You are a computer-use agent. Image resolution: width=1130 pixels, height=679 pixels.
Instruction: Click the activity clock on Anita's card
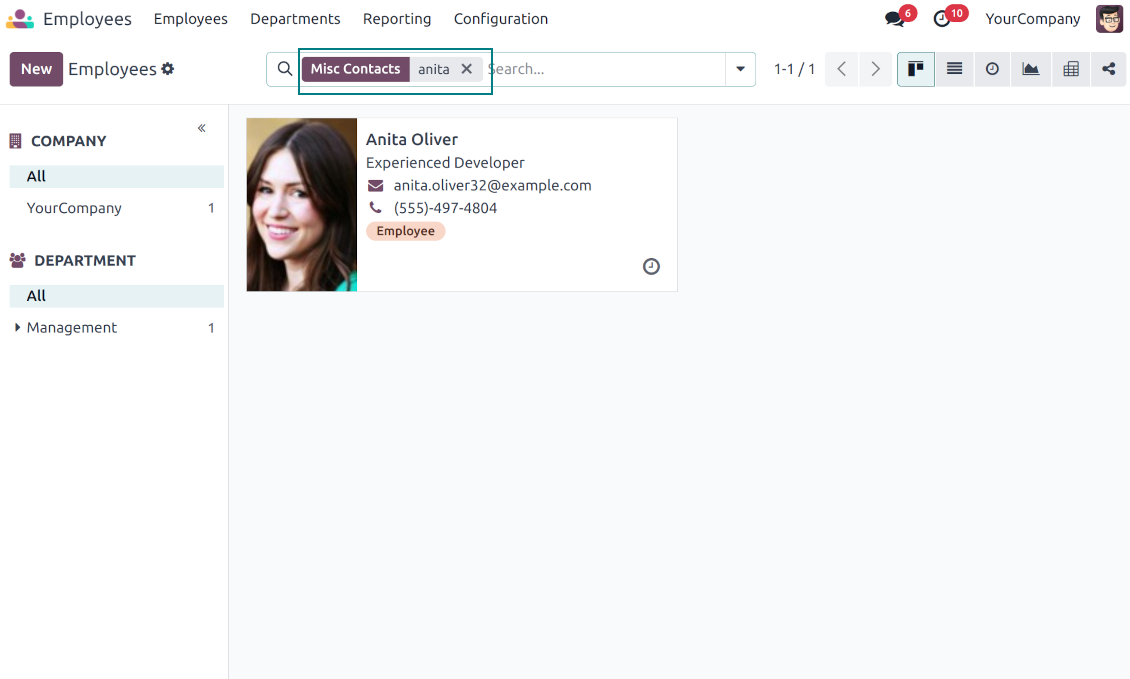651,267
